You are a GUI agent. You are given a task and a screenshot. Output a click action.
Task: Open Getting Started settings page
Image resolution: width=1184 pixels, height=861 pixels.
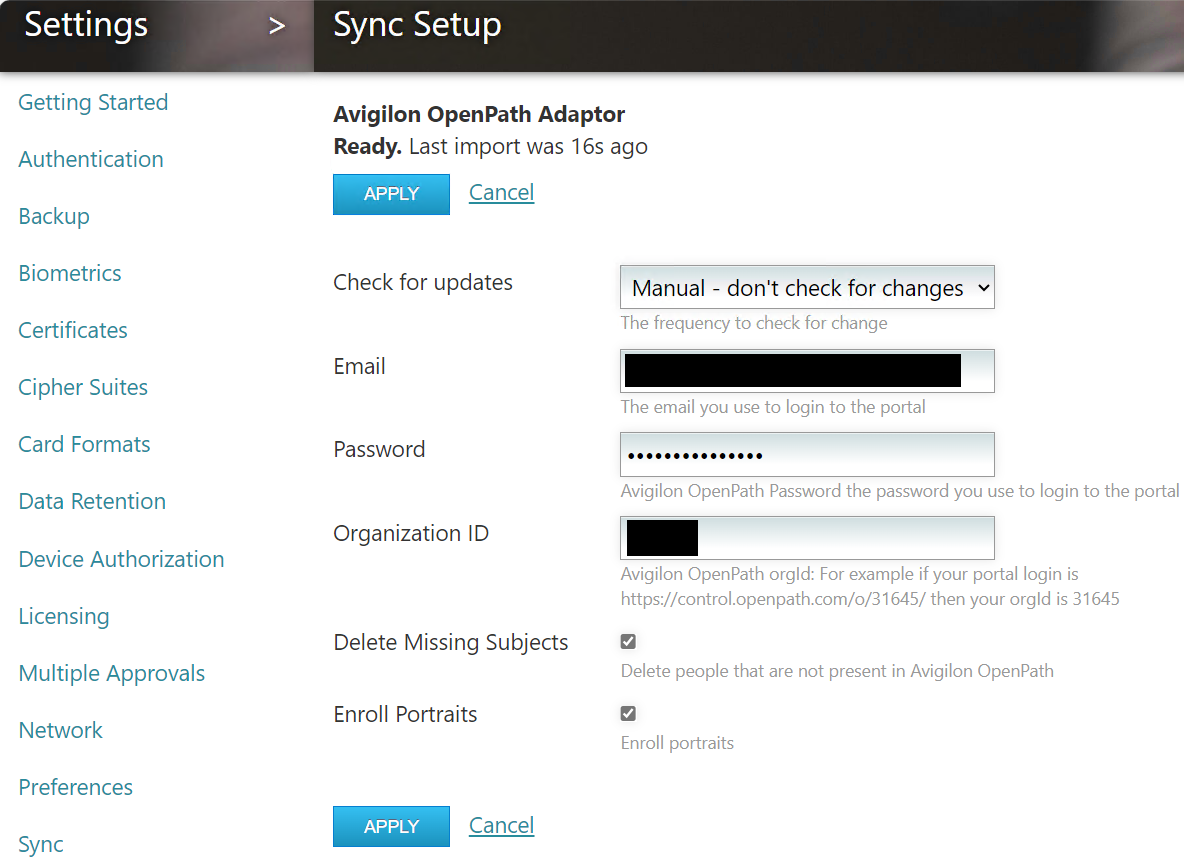click(x=93, y=102)
